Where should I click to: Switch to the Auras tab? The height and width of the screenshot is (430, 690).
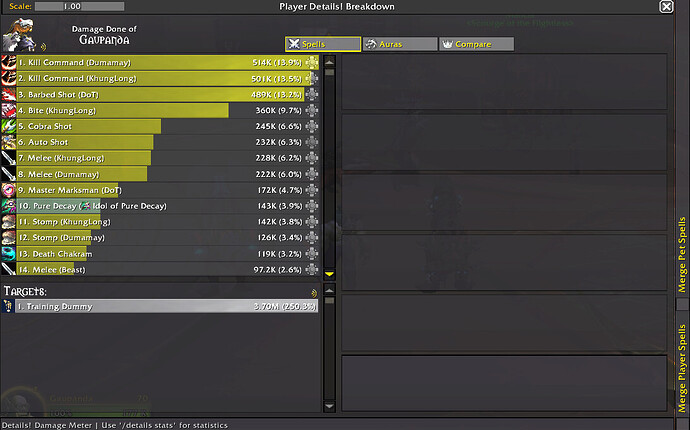coord(399,44)
